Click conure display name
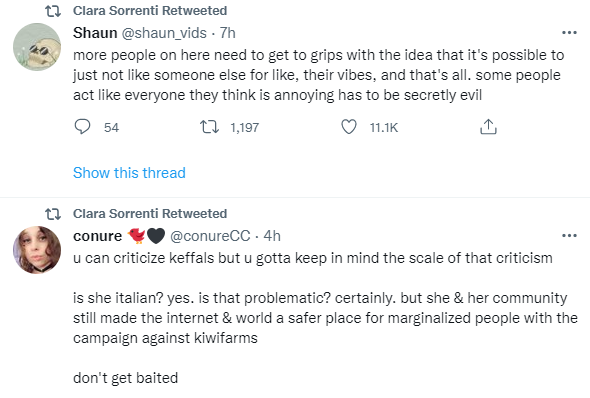This screenshot has width=590, height=398. (x=97, y=236)
